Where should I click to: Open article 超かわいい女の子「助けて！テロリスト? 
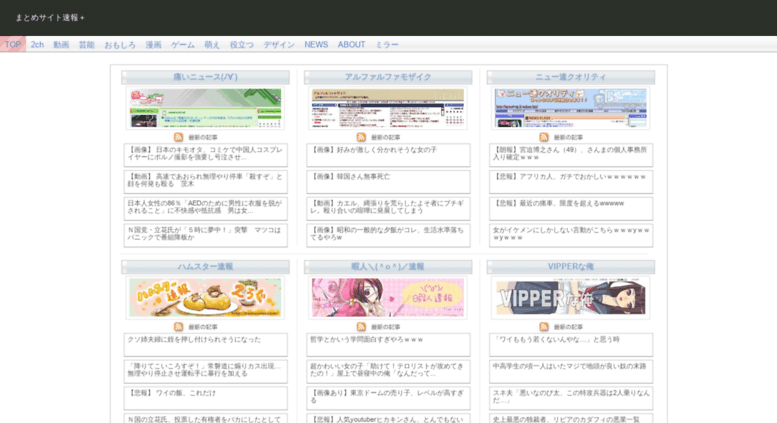coord(388,371)
